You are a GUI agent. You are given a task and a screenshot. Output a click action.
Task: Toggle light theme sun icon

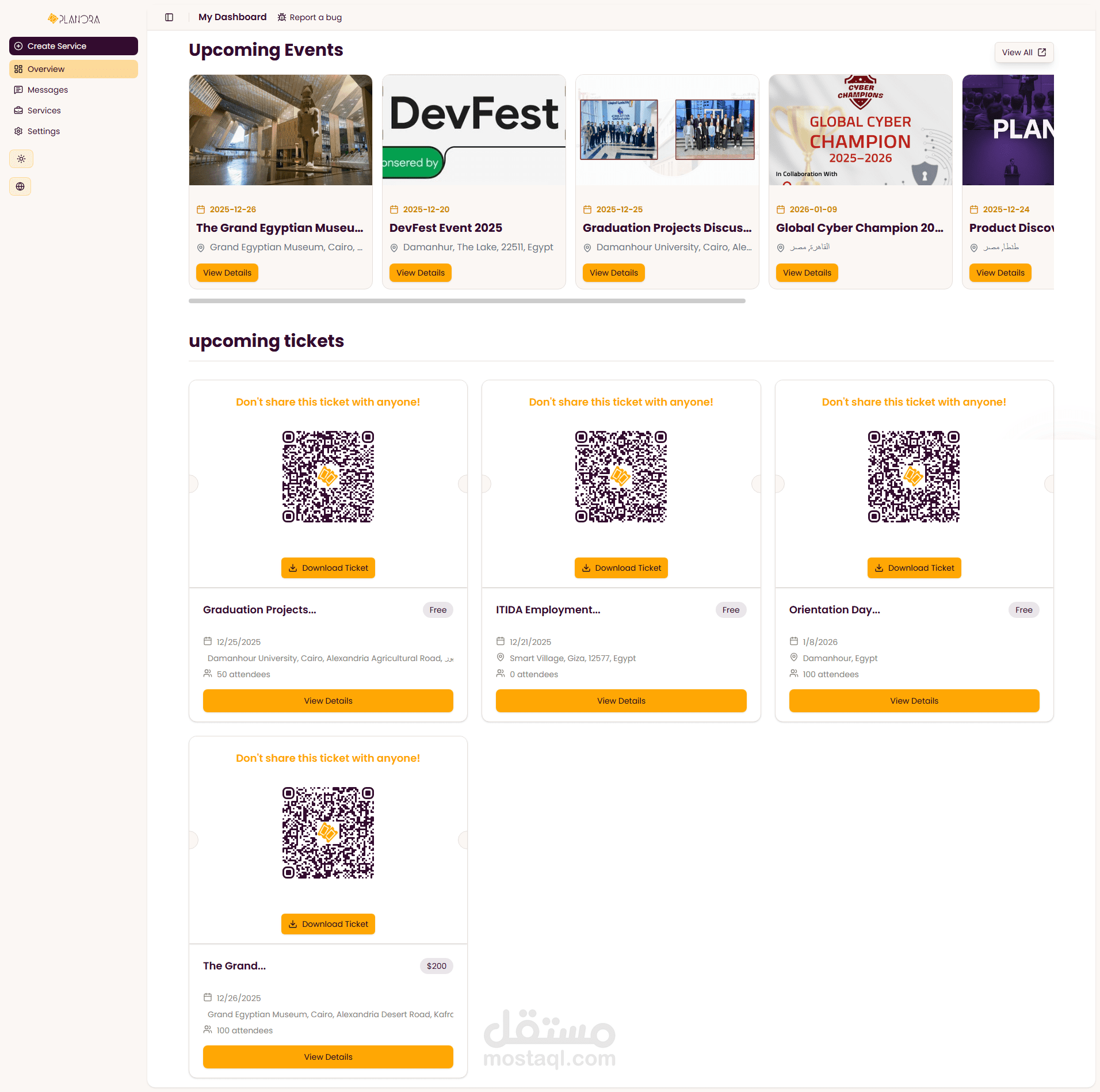(21, 159)
